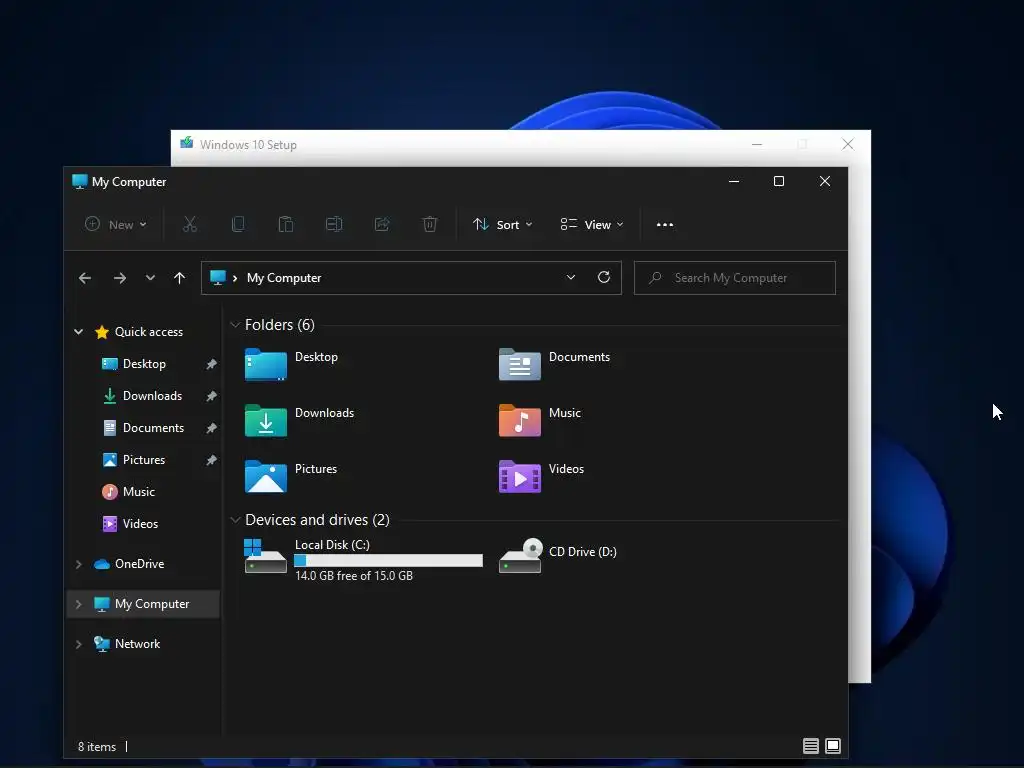Click the Copy icon in toolbar
The height and width of the screenshot is (768, 1024).
click(238, 225)
